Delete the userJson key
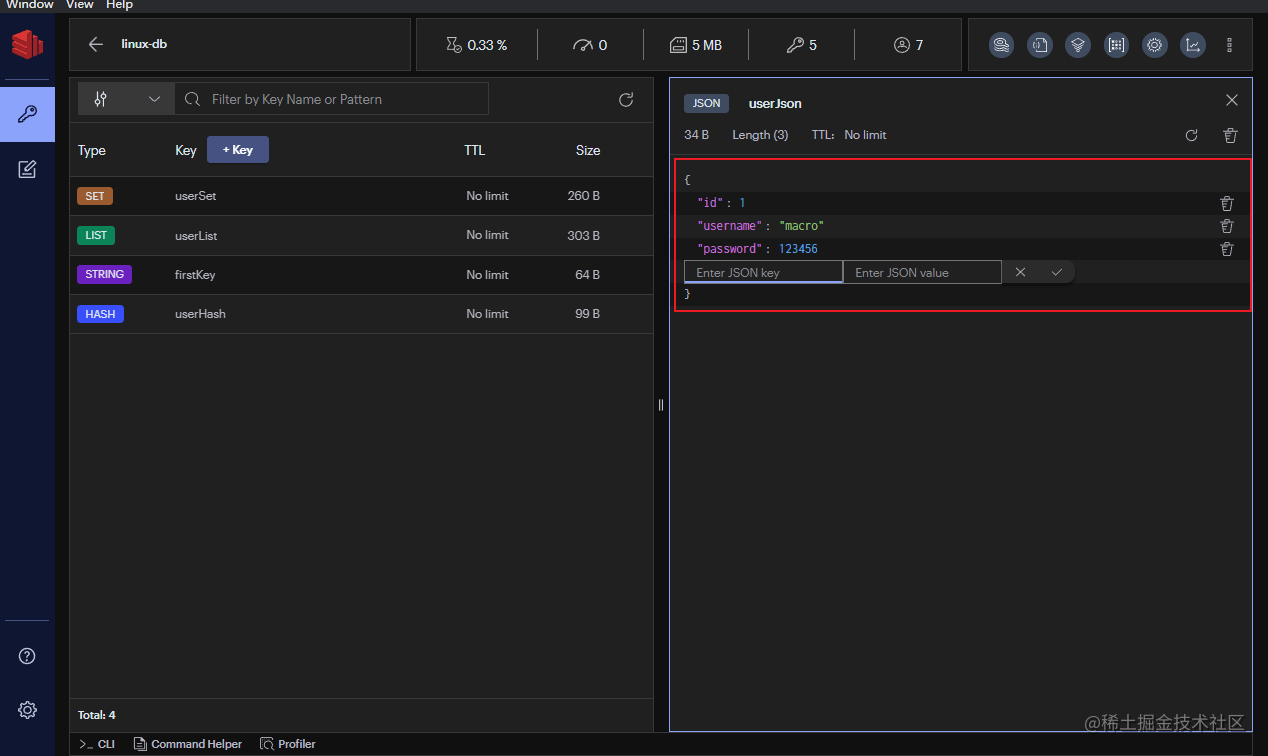Screen dimensions: 1268x756 pyautogui.click(x=1231, y=135)
